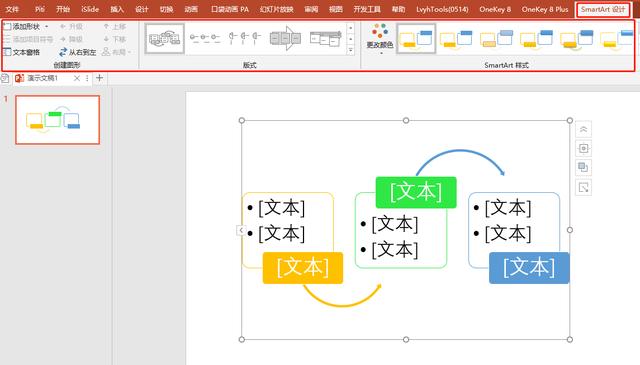Open the 文件 File menu
The width and height of the screenshot is (640, 365).
(x=12, y=9)
